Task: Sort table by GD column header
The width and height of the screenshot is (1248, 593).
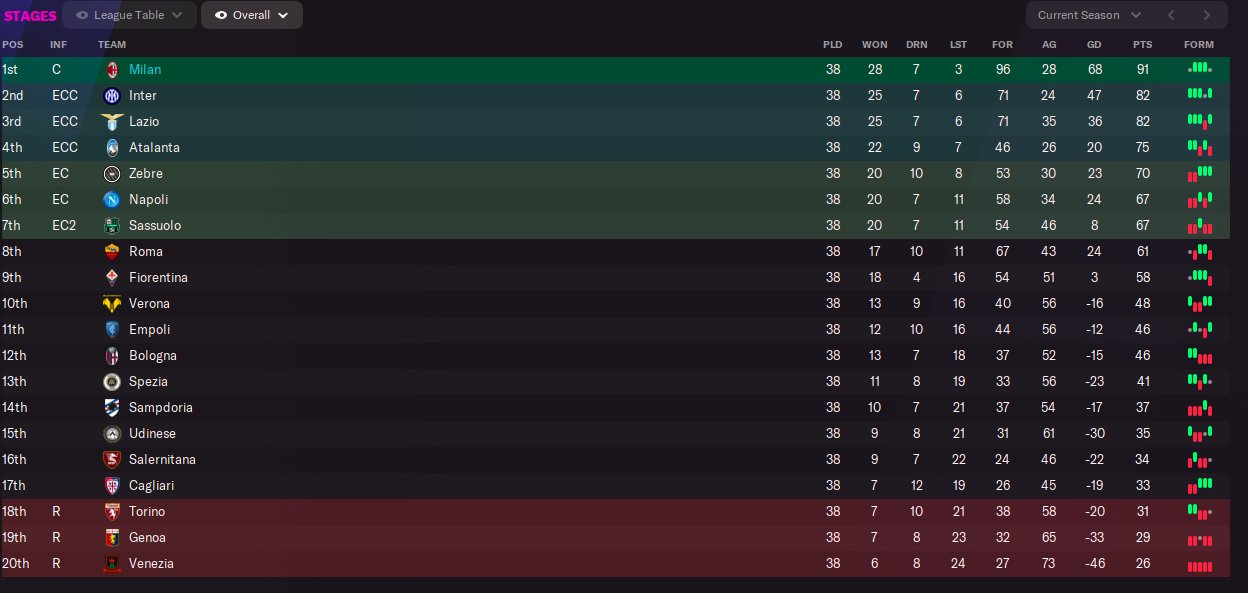Action: tap(1095, 45)
